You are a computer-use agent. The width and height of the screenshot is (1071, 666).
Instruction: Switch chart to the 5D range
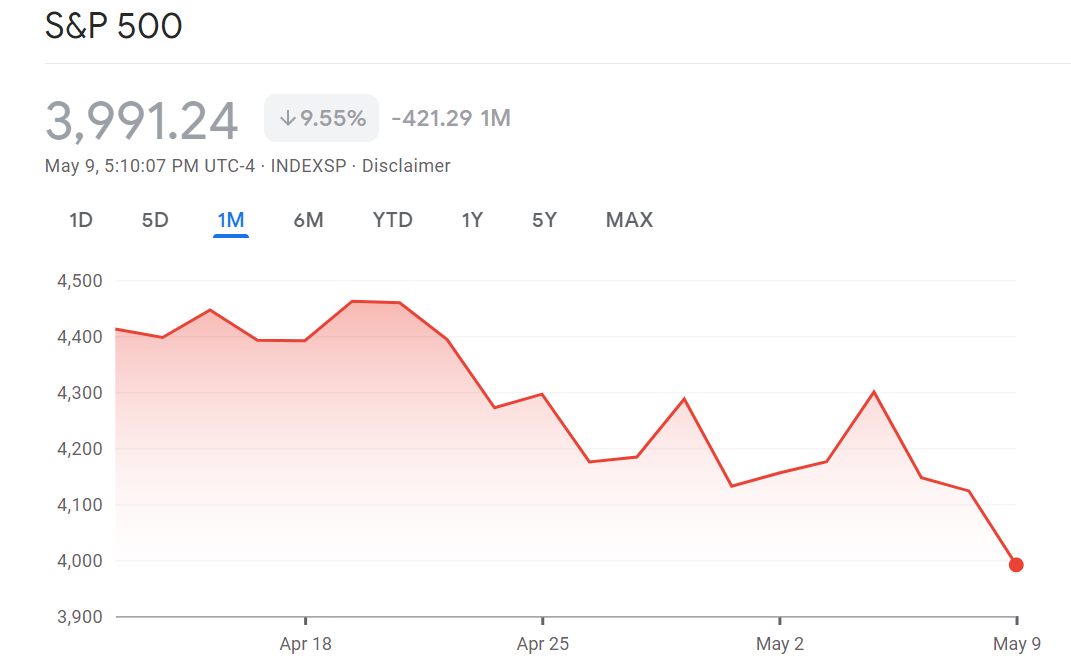click(155, 220)
